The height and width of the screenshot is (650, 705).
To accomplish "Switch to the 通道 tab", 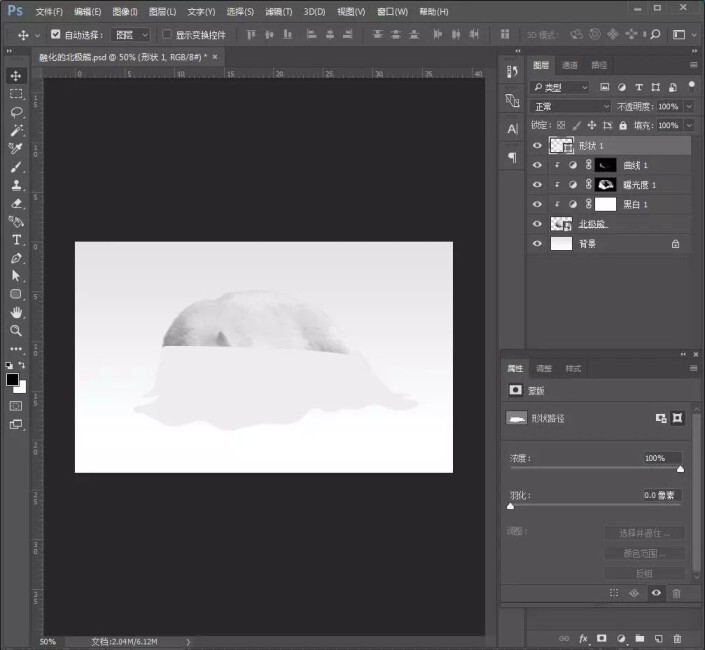I will [569, 65].
